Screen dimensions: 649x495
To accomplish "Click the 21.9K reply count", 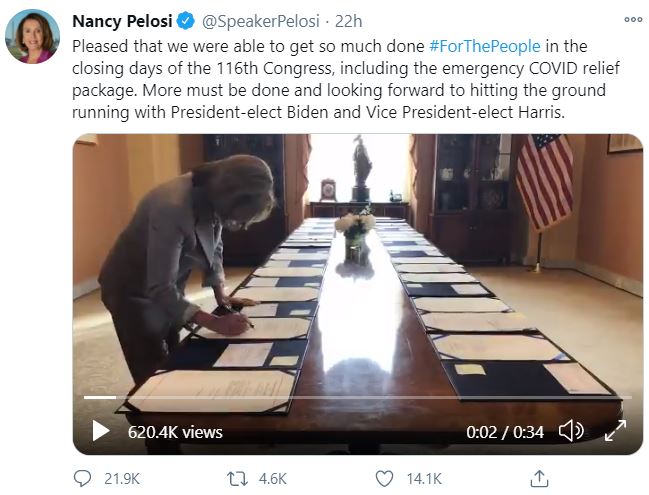I will pyautogui.click(x=121, y=479).
